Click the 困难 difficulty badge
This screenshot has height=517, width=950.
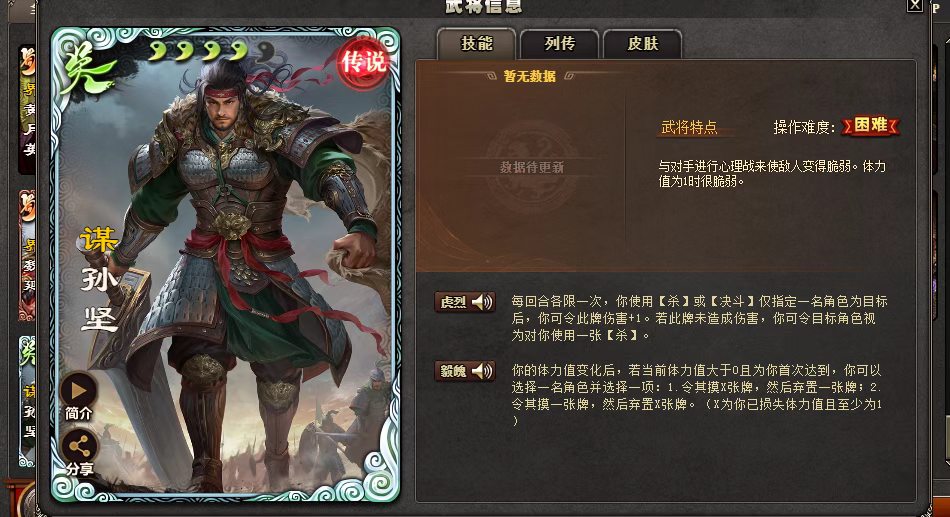tap(871, 125)
